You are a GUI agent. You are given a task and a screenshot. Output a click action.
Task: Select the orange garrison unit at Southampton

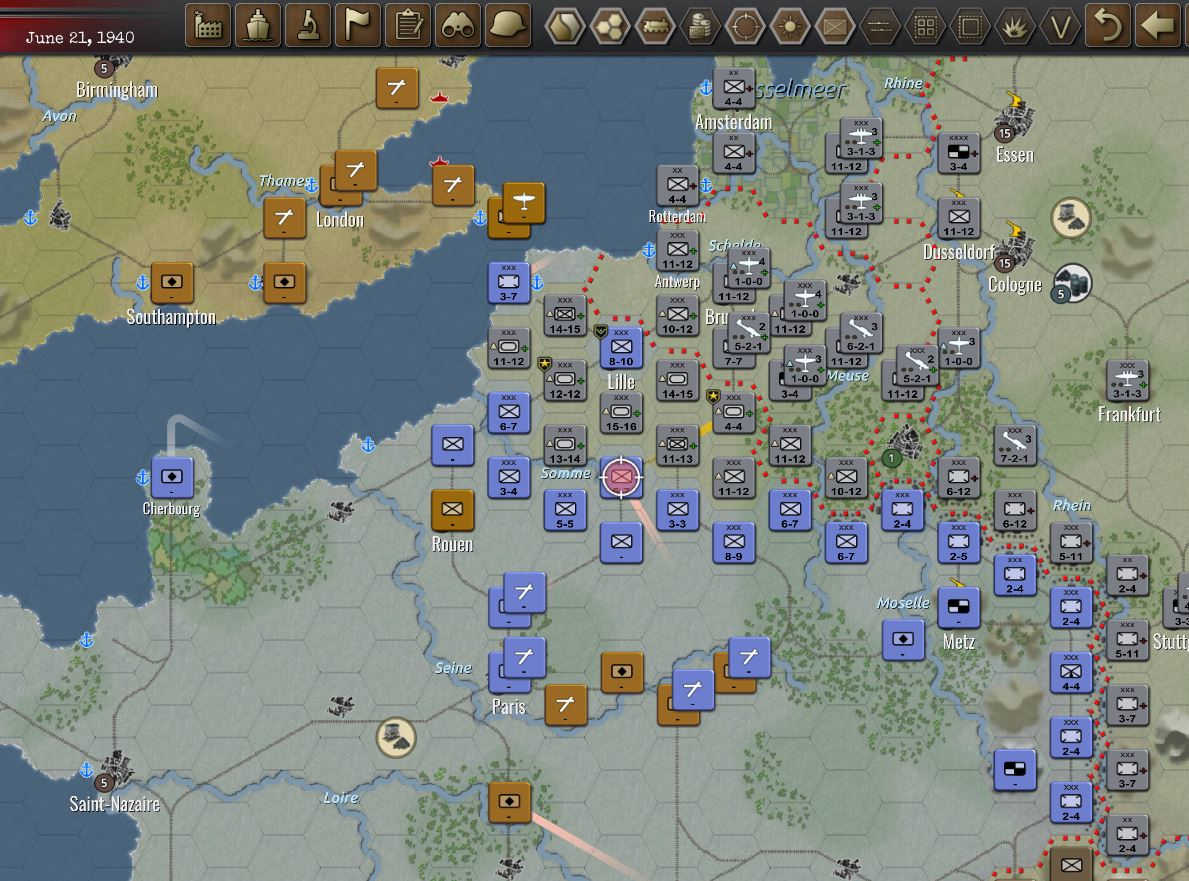[172, 283]
